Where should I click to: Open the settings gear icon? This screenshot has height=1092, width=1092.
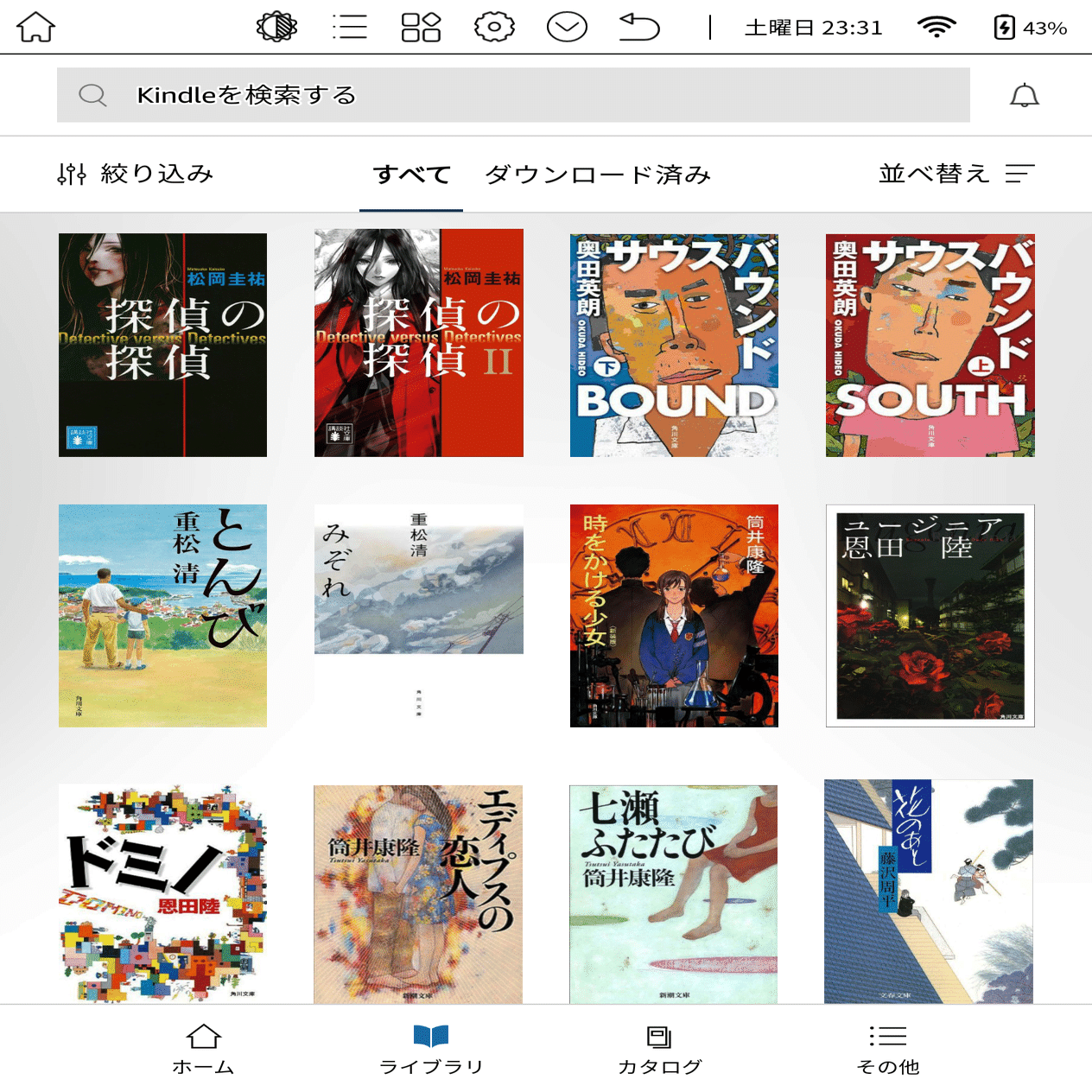[x=494, y=27]
